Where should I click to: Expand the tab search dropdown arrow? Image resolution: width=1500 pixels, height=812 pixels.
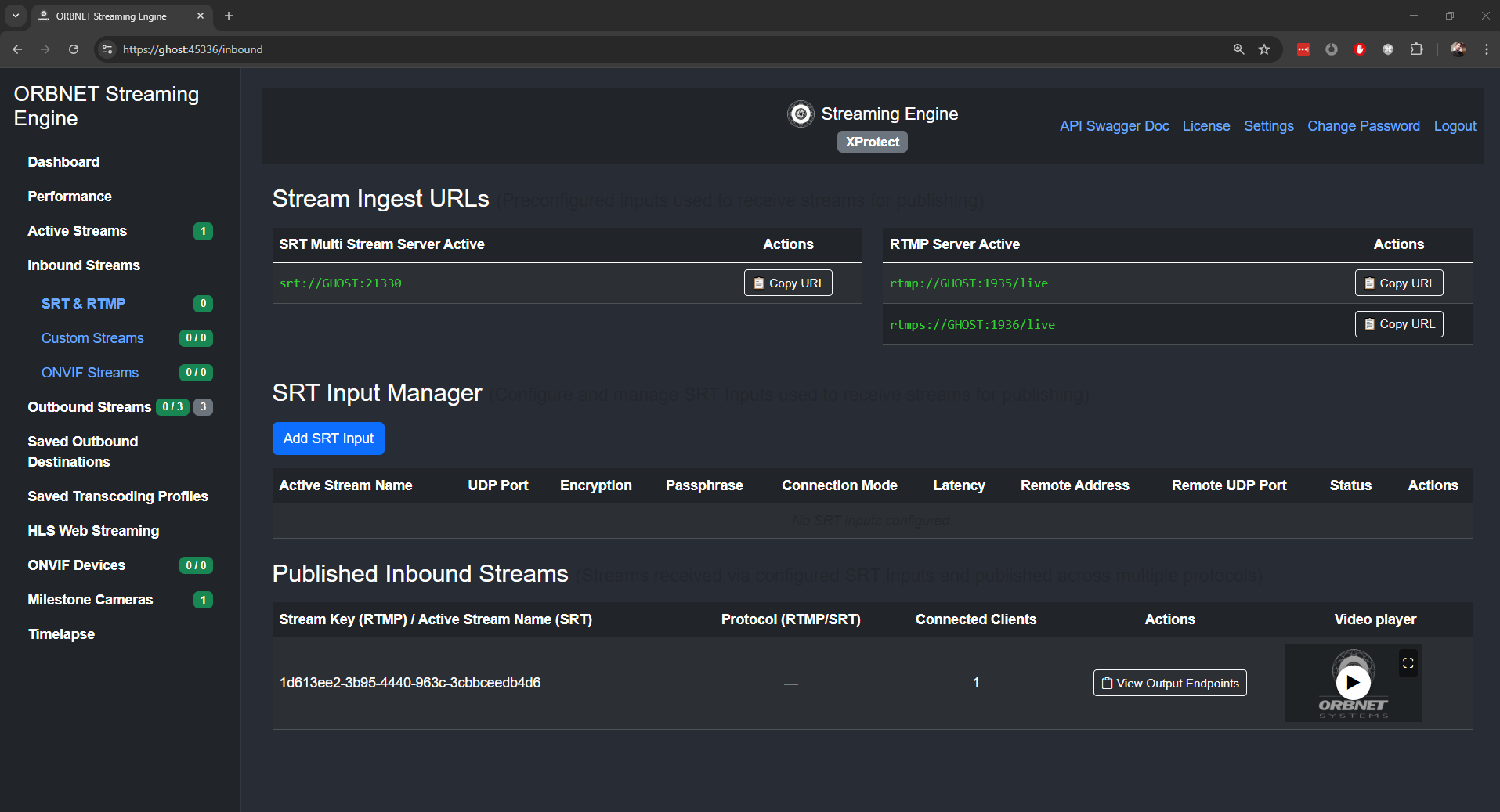16,16
